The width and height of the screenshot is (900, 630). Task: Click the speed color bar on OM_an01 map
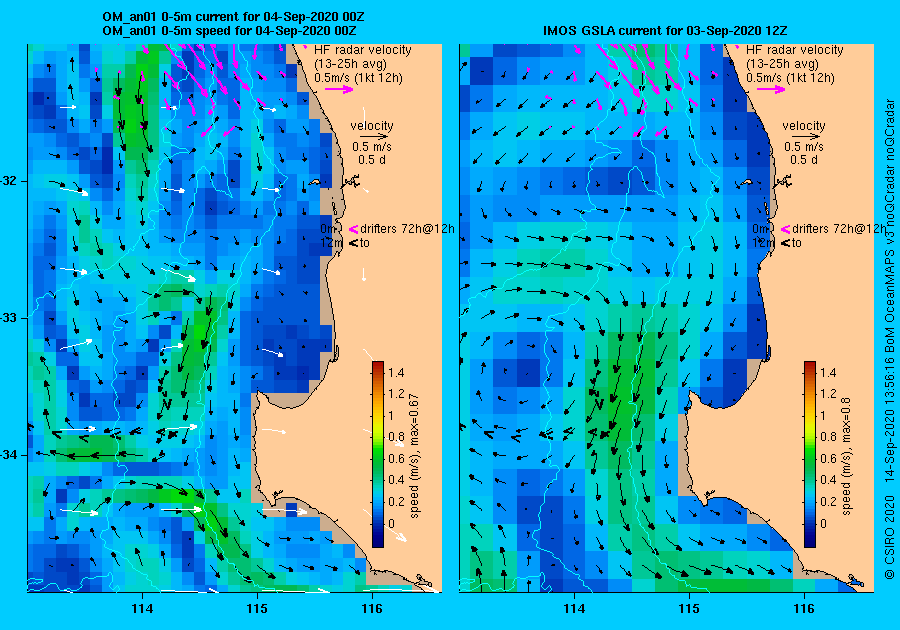[x=378, y=454]
